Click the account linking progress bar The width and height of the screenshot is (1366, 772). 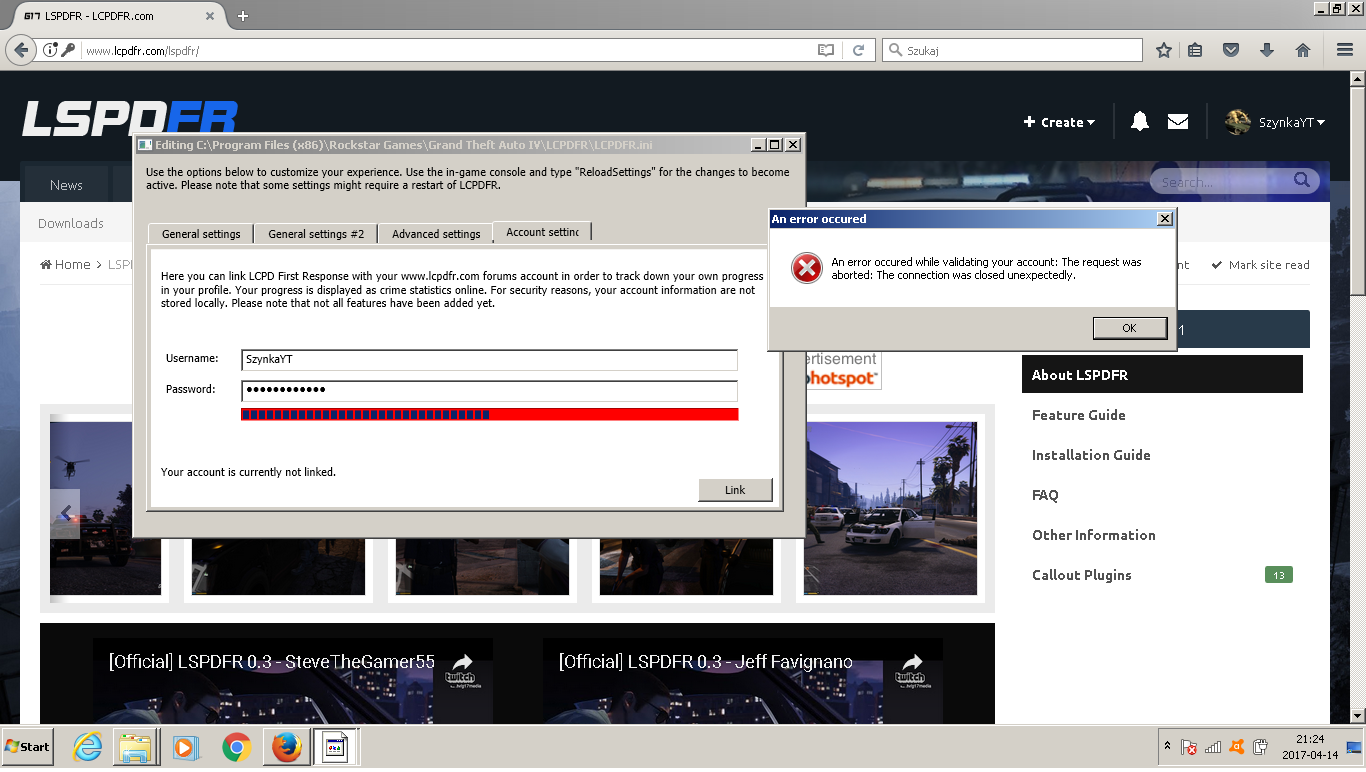click(x=490, y=414)
